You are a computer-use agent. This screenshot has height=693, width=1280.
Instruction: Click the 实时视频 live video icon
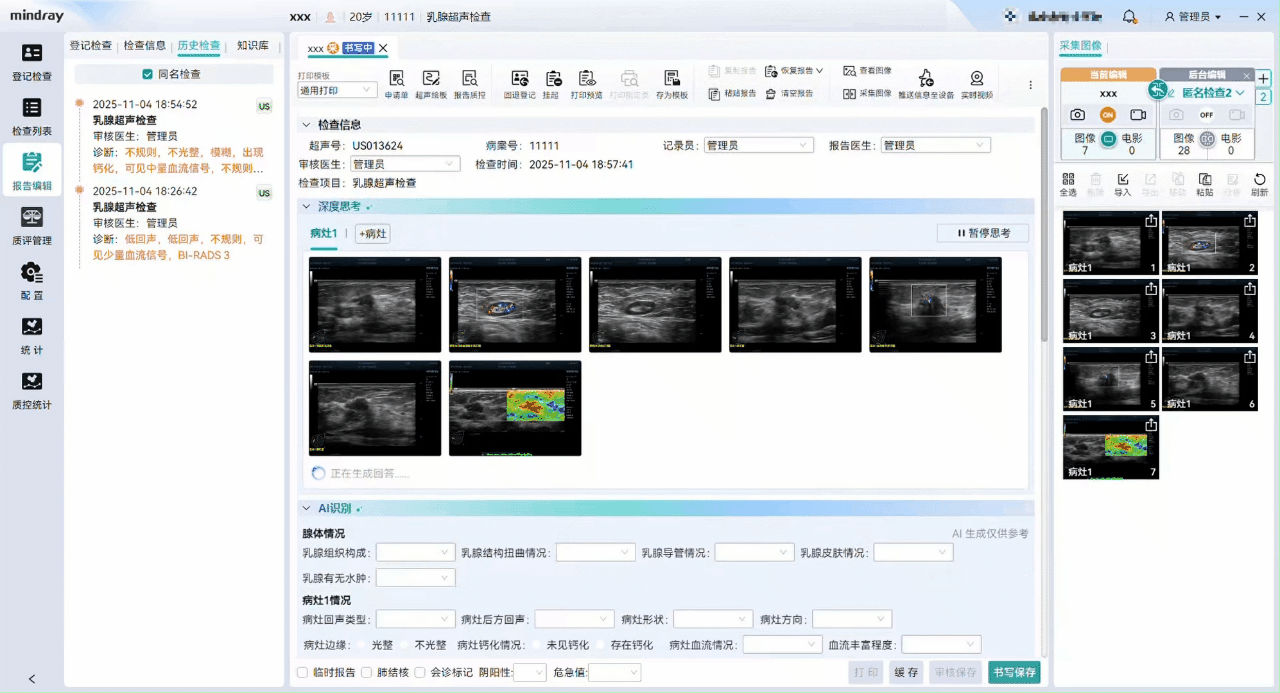click(x=976, y=81)
